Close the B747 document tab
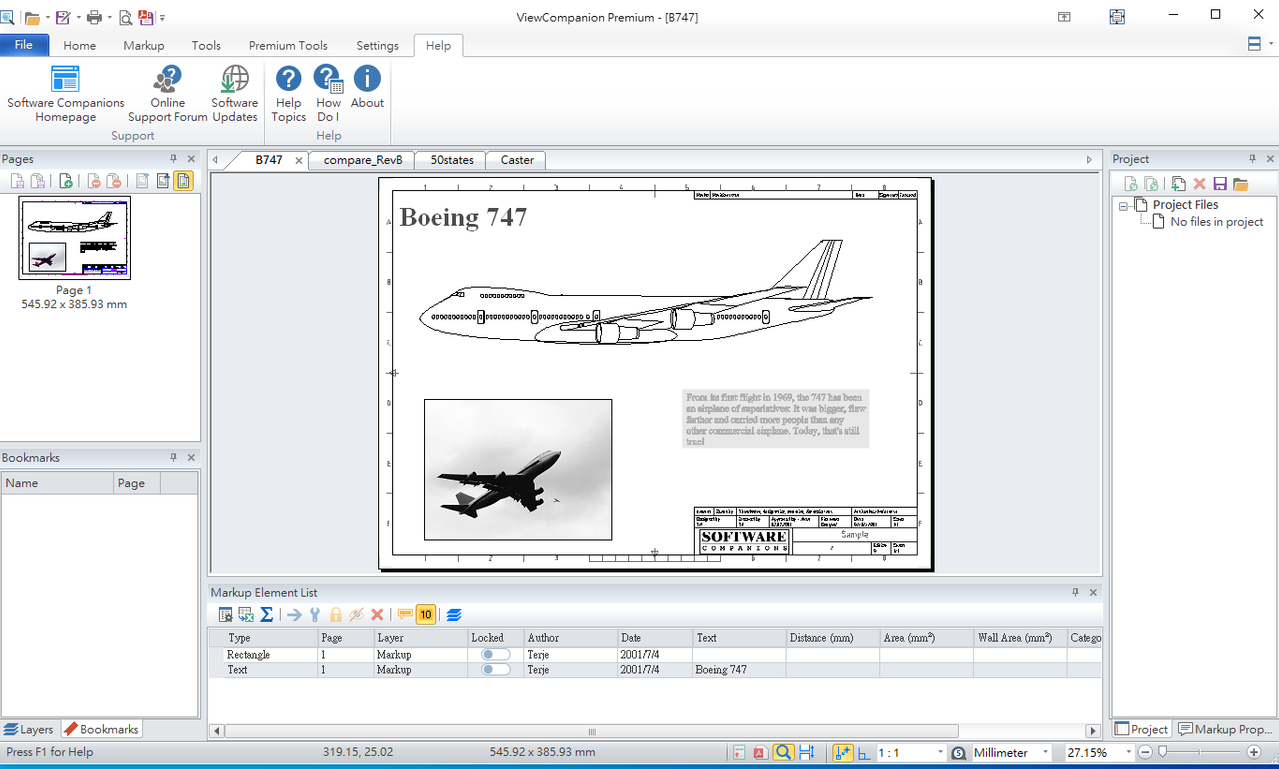The width and height of the screenshot is (1279, 769). tap(298, 160)
